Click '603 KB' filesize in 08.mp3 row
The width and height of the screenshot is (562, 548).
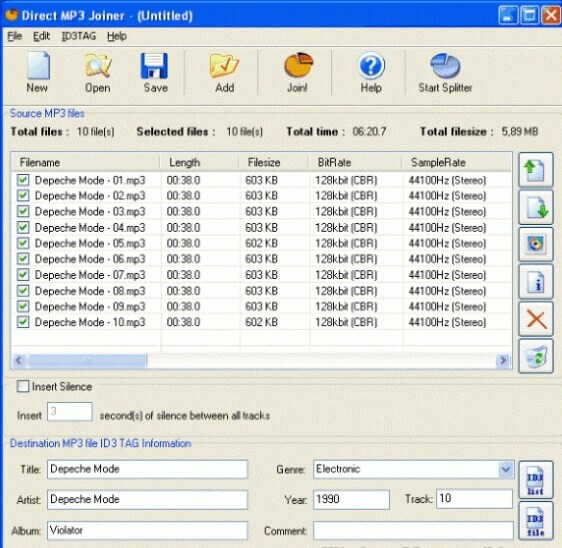coord(261,290)
